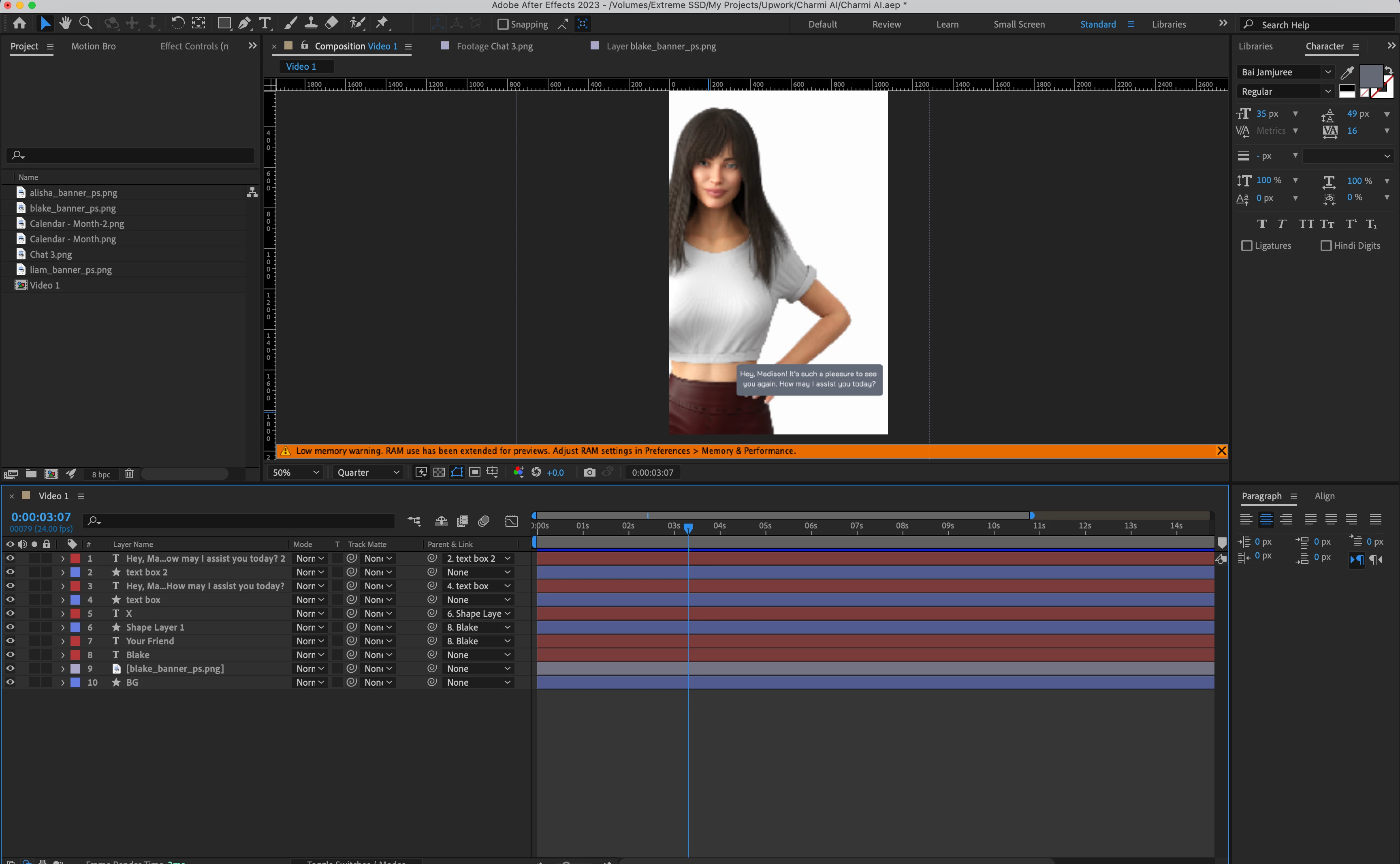Choose the Hand tool
This screenshot has width=1400, height=864.
click(x=66, y=24)
